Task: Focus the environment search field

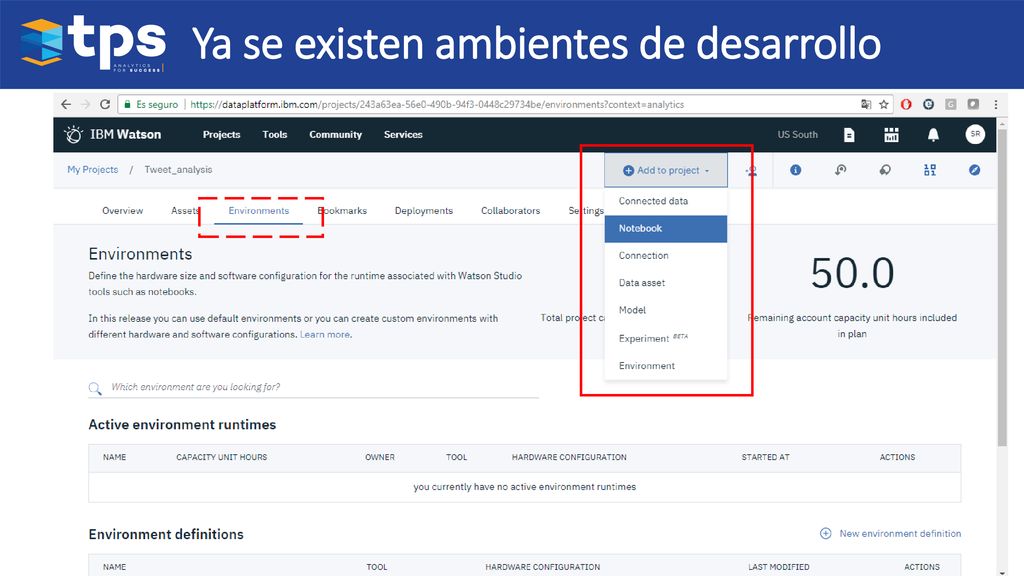Action: [313, 387]
